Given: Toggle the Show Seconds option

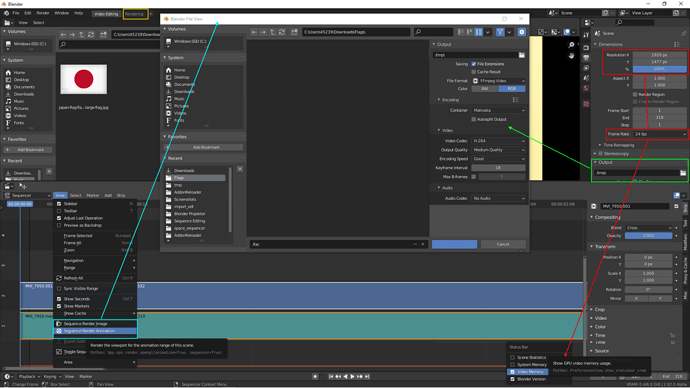Looking at the screenshot, I should click(x=59, y=299).
